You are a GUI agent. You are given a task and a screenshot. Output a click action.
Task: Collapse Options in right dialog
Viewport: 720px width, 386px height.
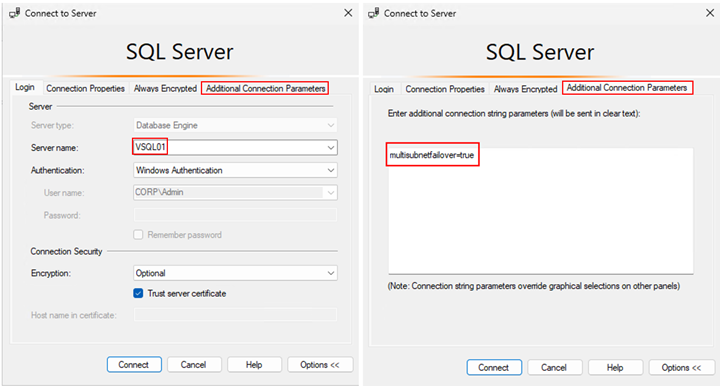click(681, 367)
